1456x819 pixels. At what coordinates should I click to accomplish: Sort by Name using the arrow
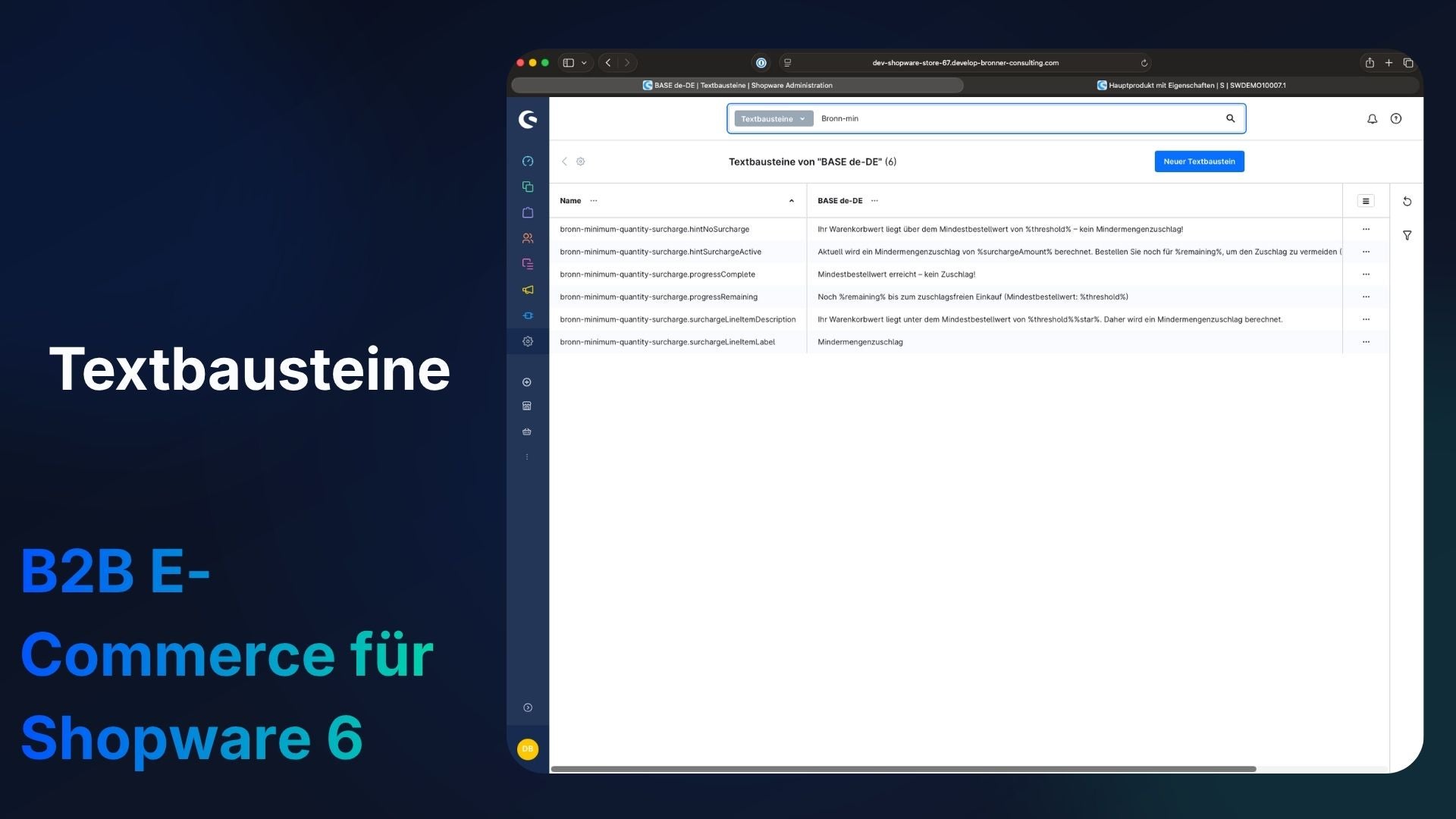click(792, 201)
